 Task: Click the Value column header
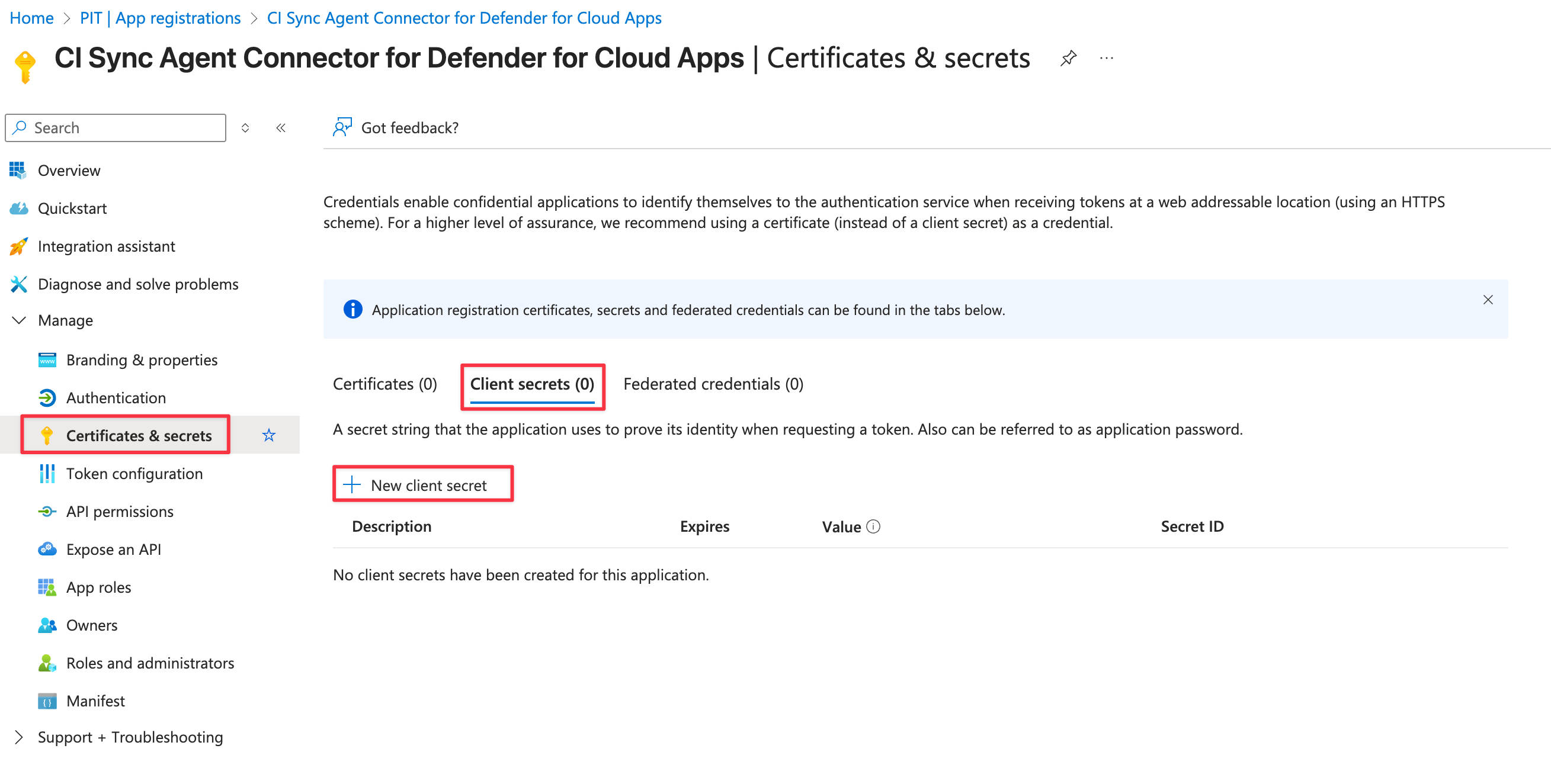click(x=841, y=526)
